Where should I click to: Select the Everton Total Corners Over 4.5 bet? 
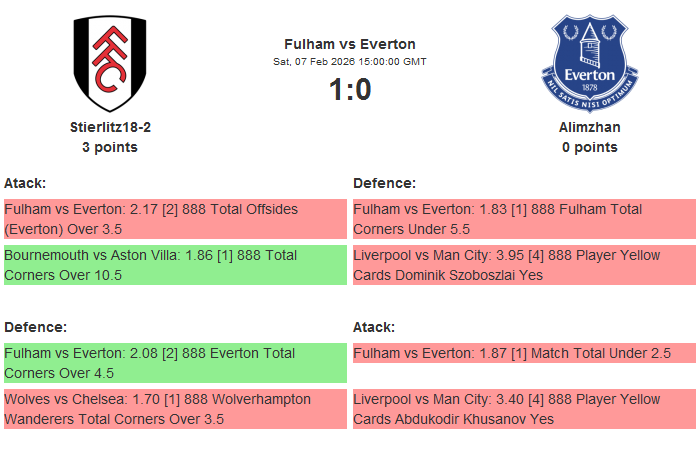174,363
